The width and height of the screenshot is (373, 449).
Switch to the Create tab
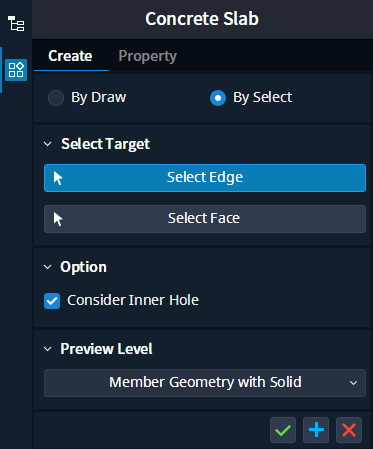tap(70, 56)
